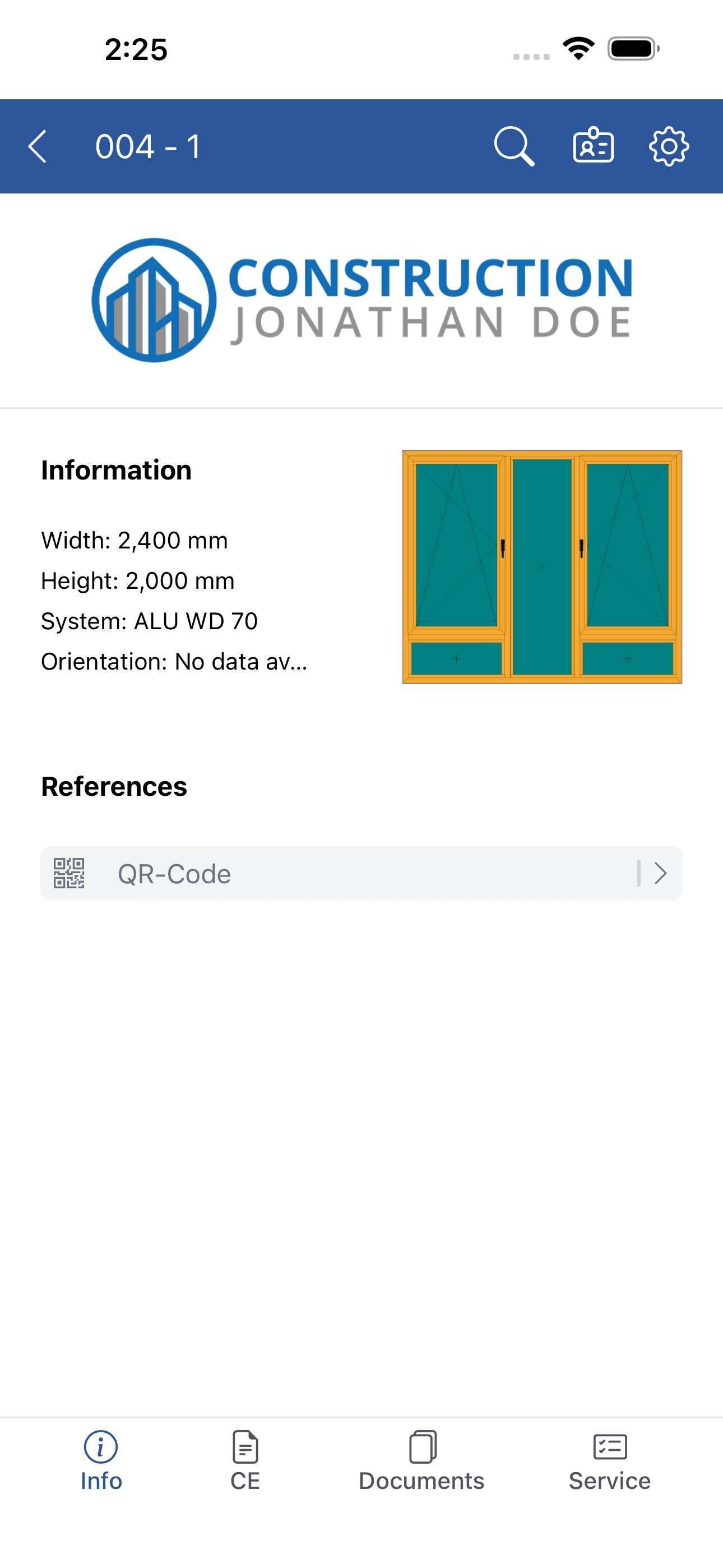Open the window drawing thumbnail

pyautogui.click(x=543, y=567)
